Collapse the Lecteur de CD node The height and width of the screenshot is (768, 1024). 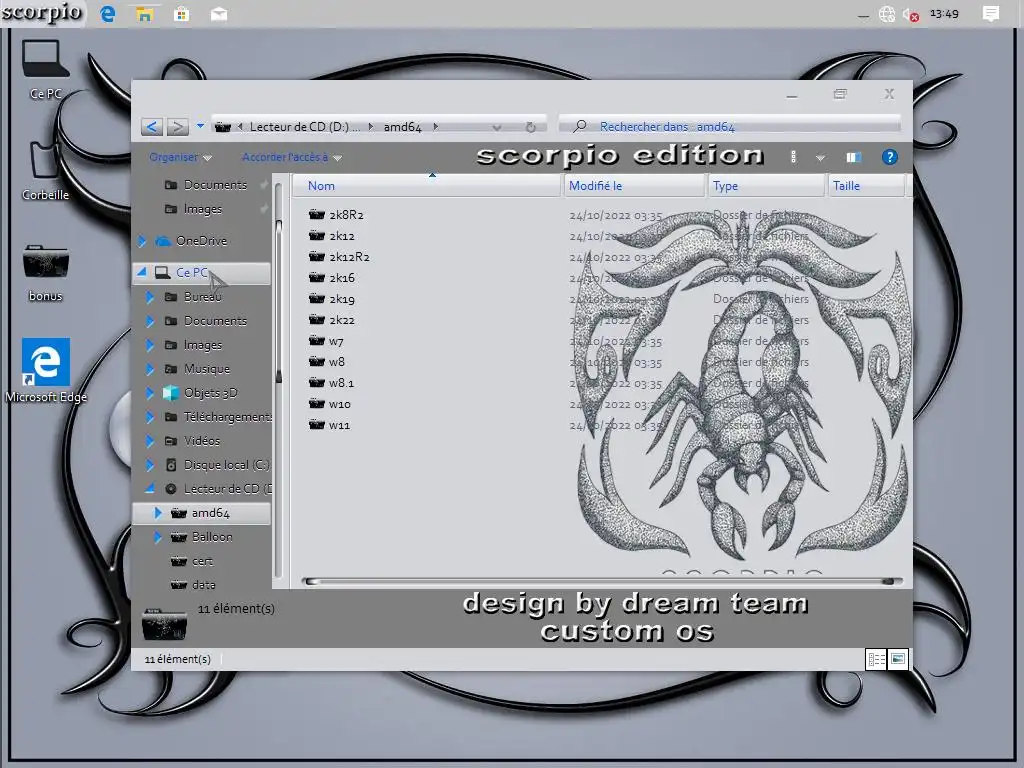click(x=150, y=488)
